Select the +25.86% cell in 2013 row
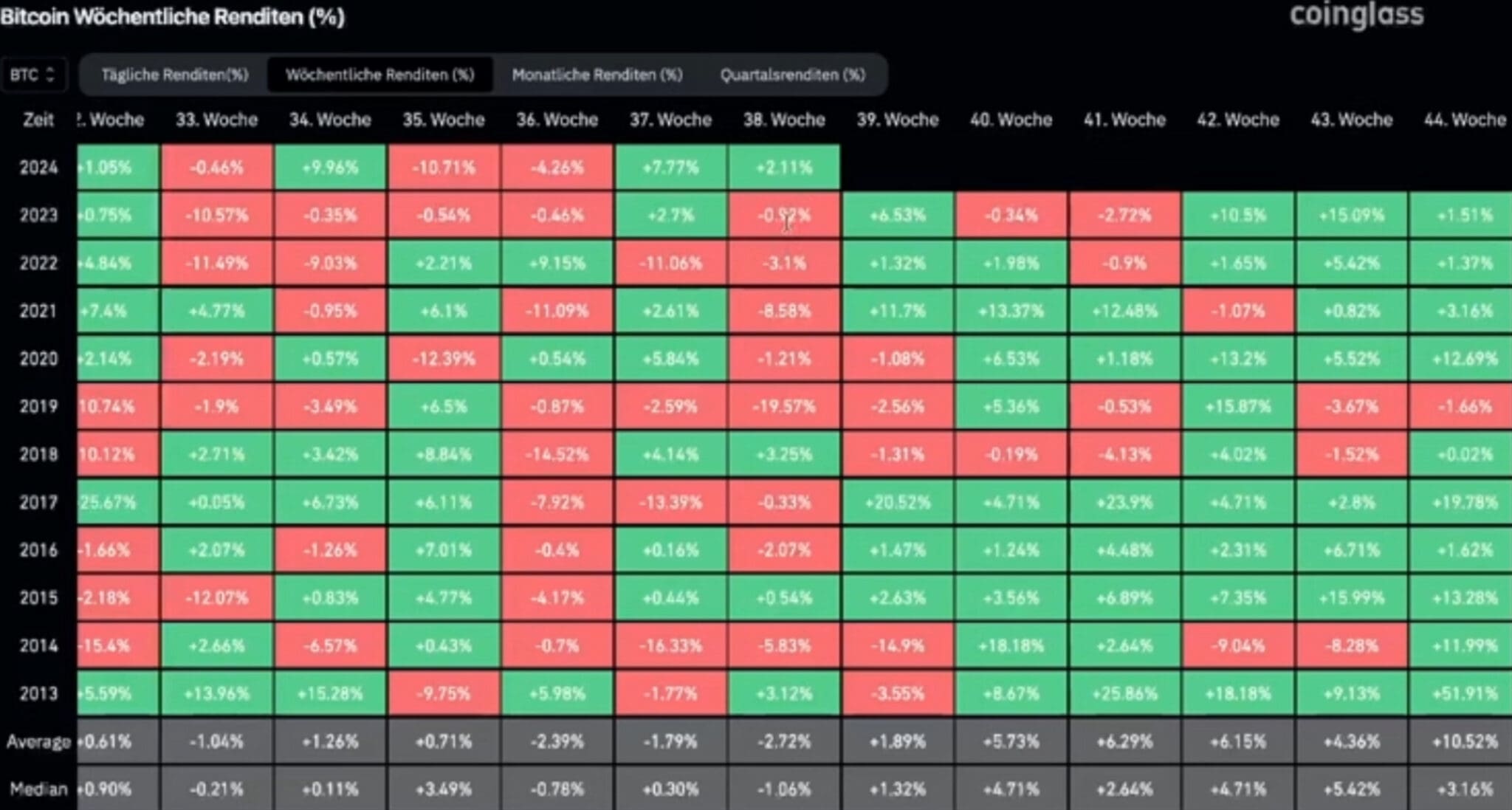 coord(1124,694)
